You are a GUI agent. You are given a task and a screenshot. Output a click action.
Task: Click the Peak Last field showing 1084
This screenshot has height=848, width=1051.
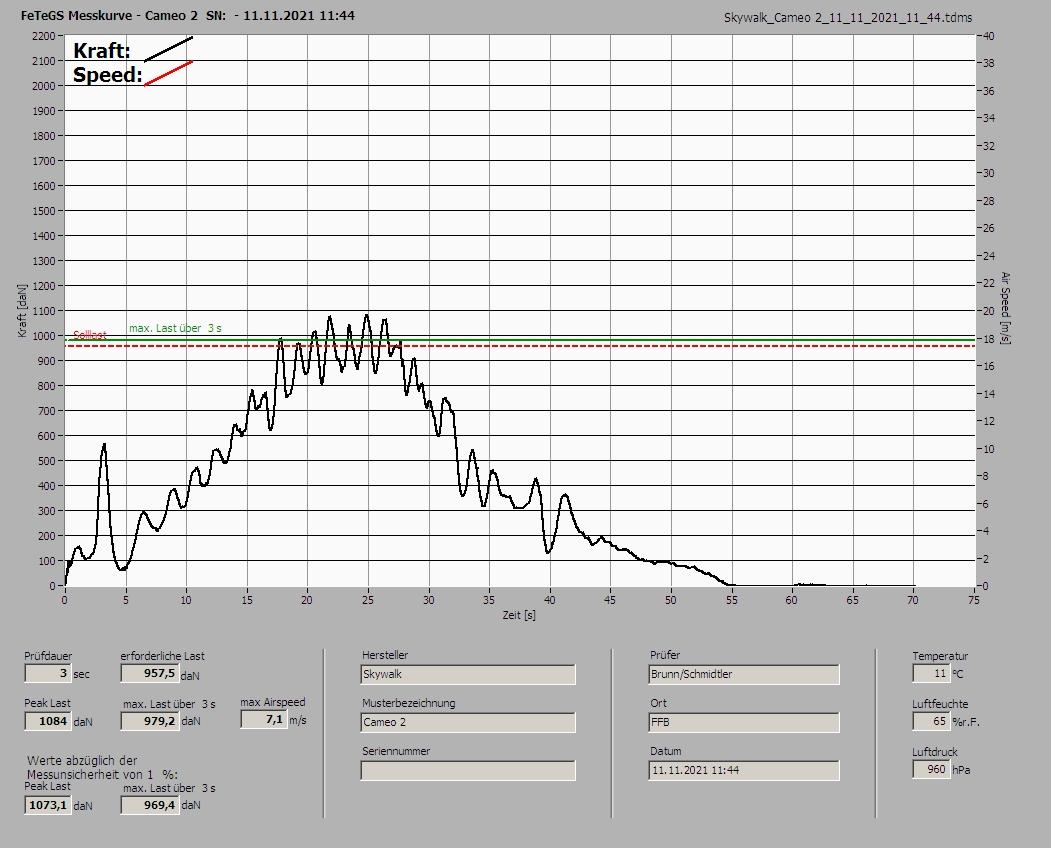coord(48,721)
